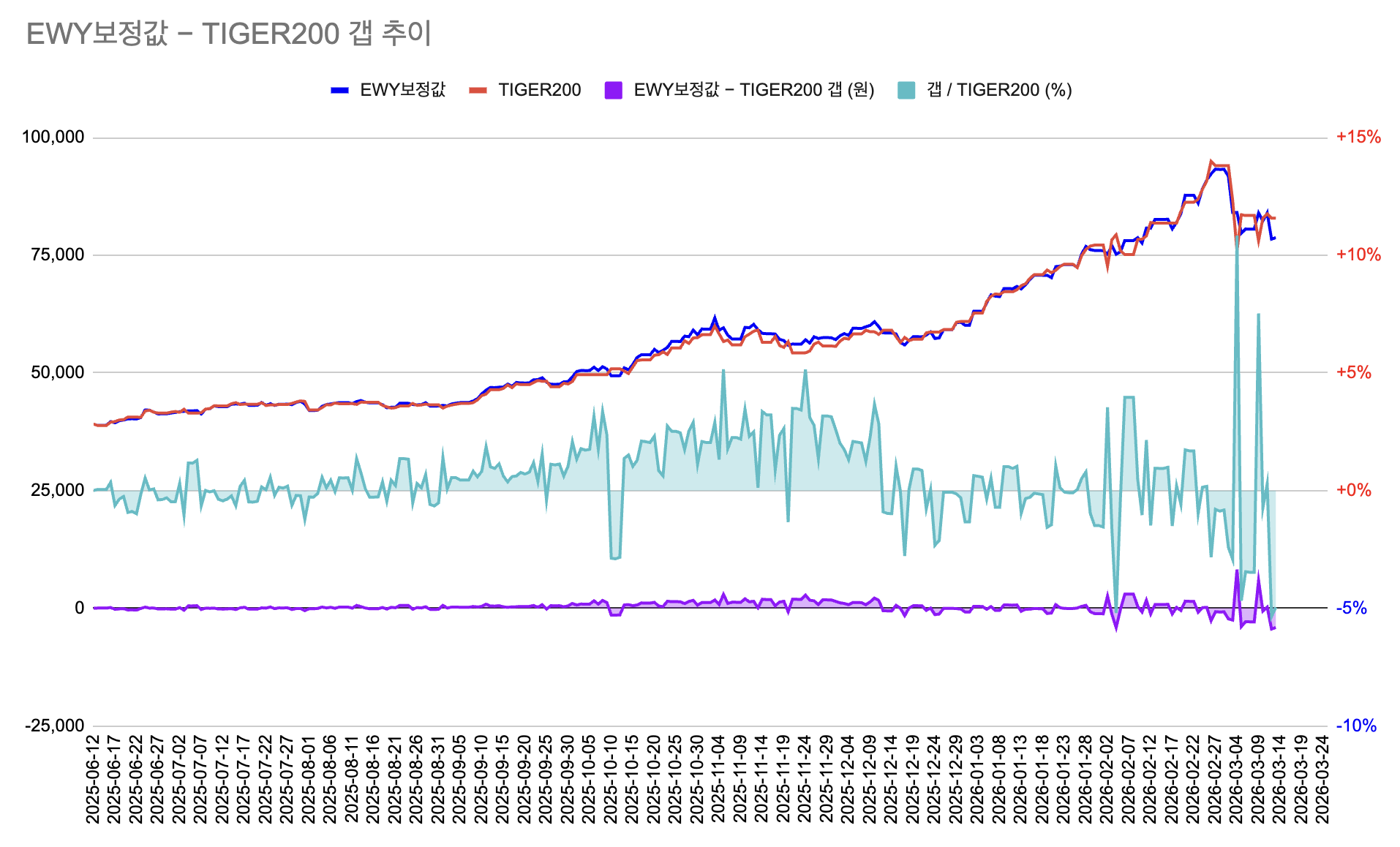Click the '2025-11-19' date label
Image resolution: width=1400 pixels, height=847 pixels.
pos(783,780)
